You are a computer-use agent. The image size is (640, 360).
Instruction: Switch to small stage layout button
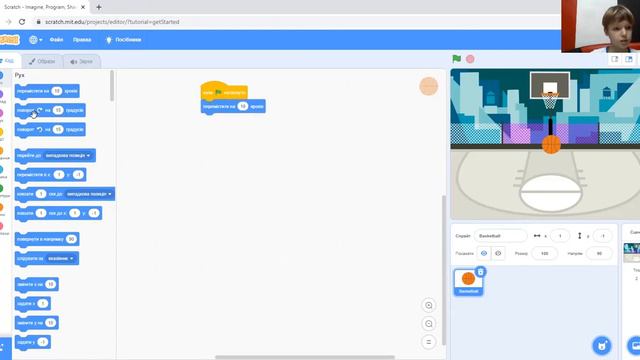point(615,60)
